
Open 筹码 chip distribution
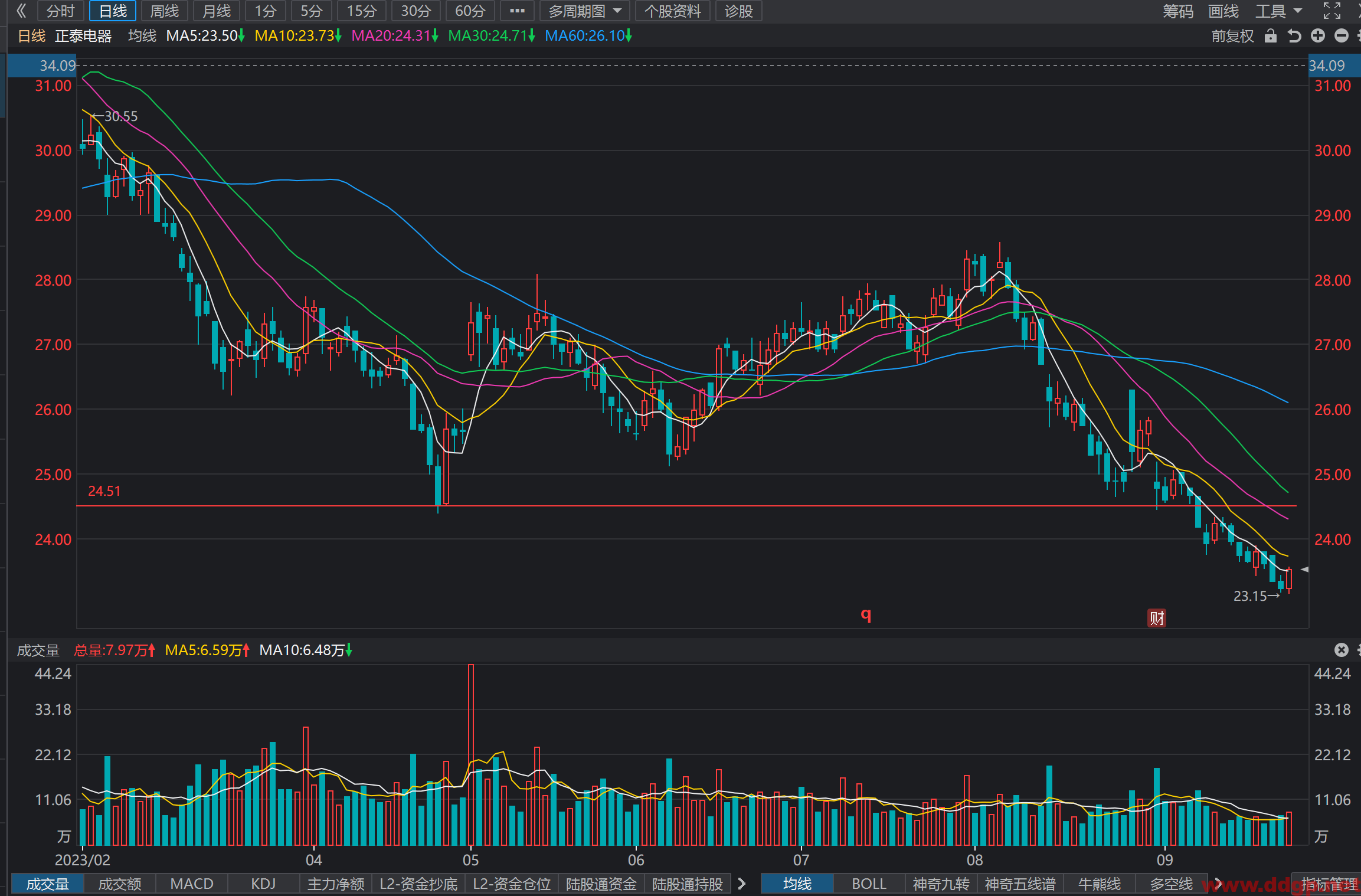1178,11
